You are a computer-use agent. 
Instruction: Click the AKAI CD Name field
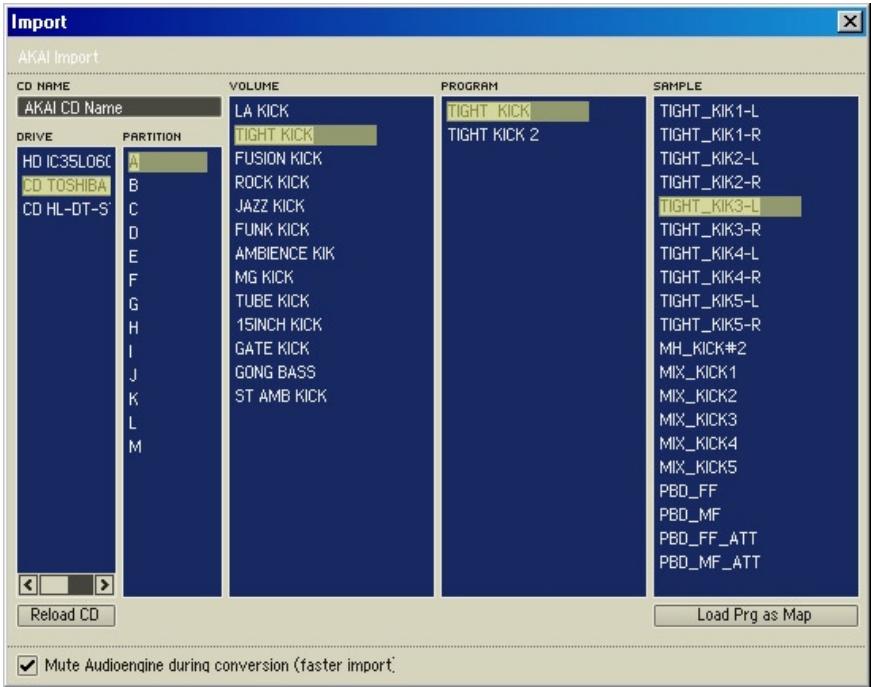(x=119, y=108)
